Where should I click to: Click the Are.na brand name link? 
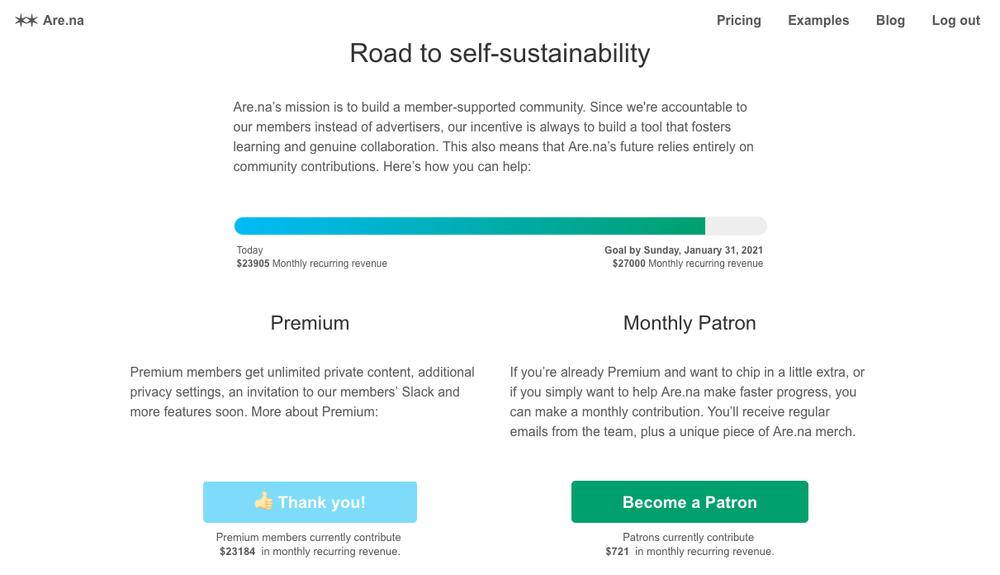click(63, 20)
